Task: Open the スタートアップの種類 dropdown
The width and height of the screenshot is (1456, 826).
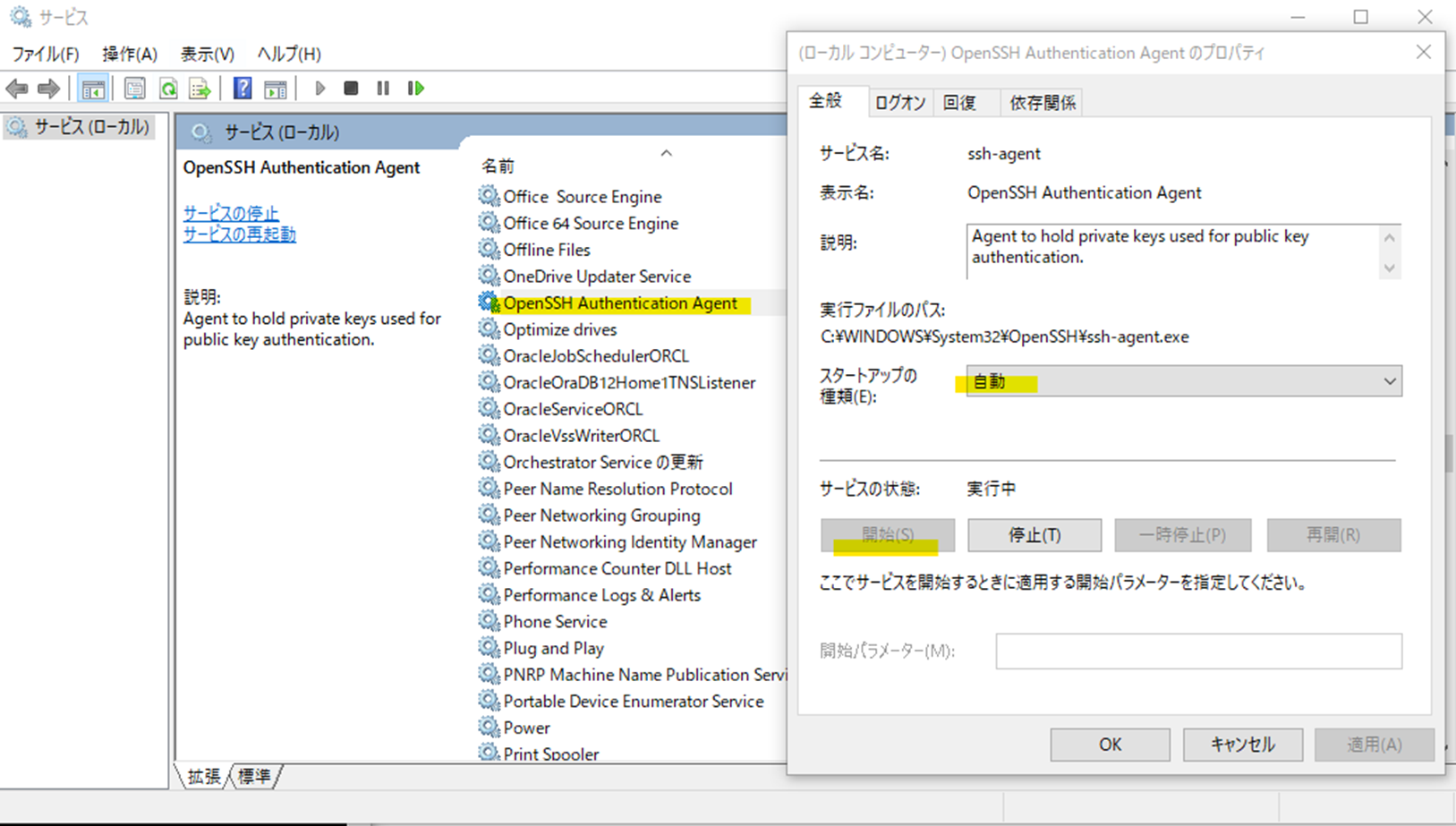Action: tap(1183, 381)
